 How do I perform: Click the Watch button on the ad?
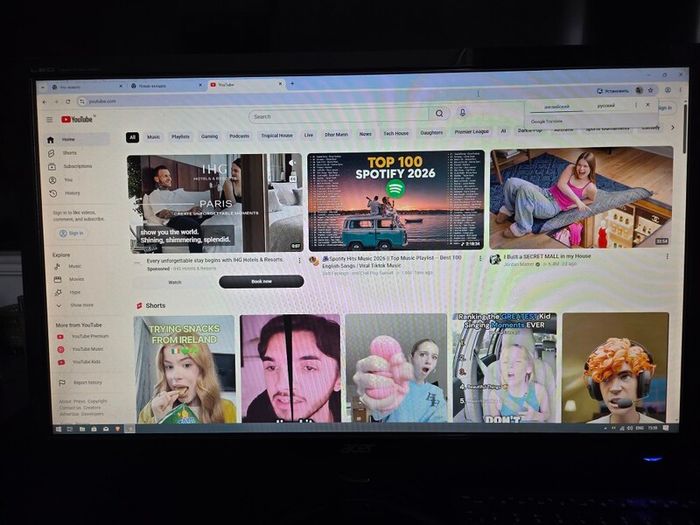[175, 282]
